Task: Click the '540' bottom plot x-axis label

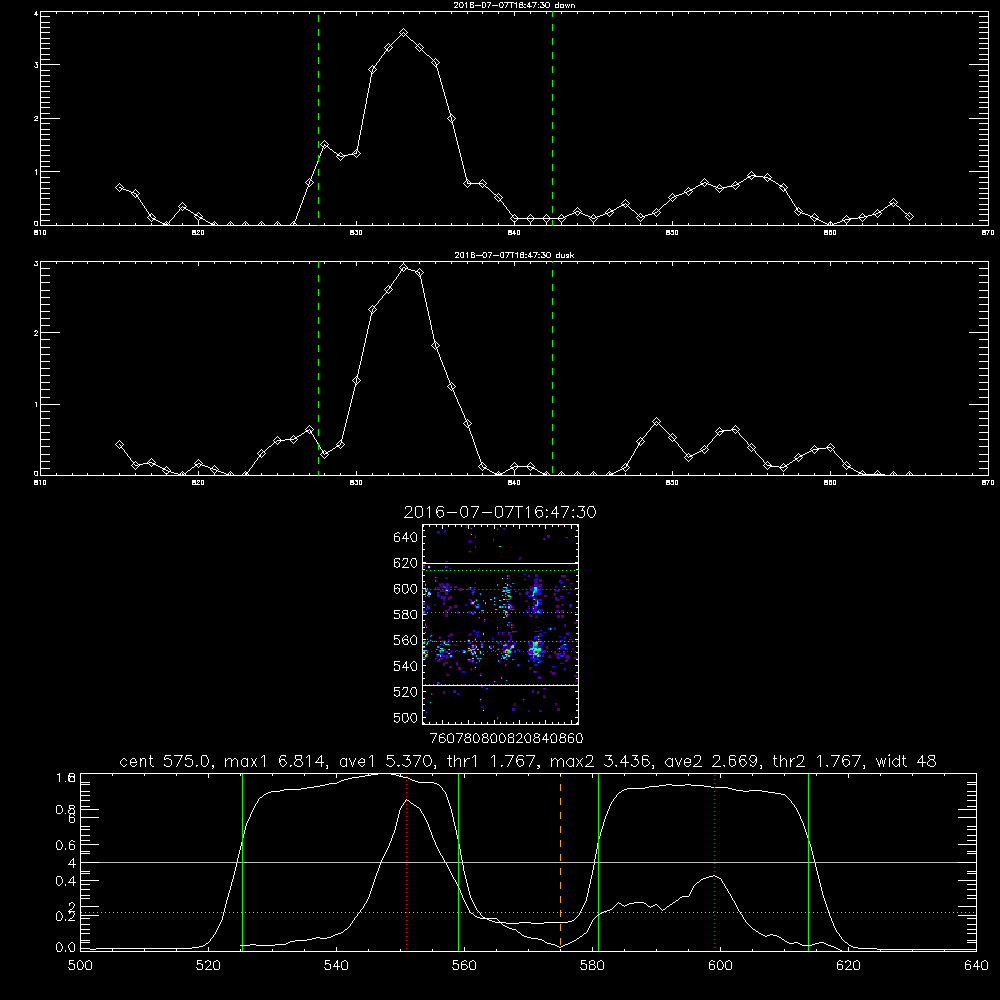Action: click(x=336, y=966)
